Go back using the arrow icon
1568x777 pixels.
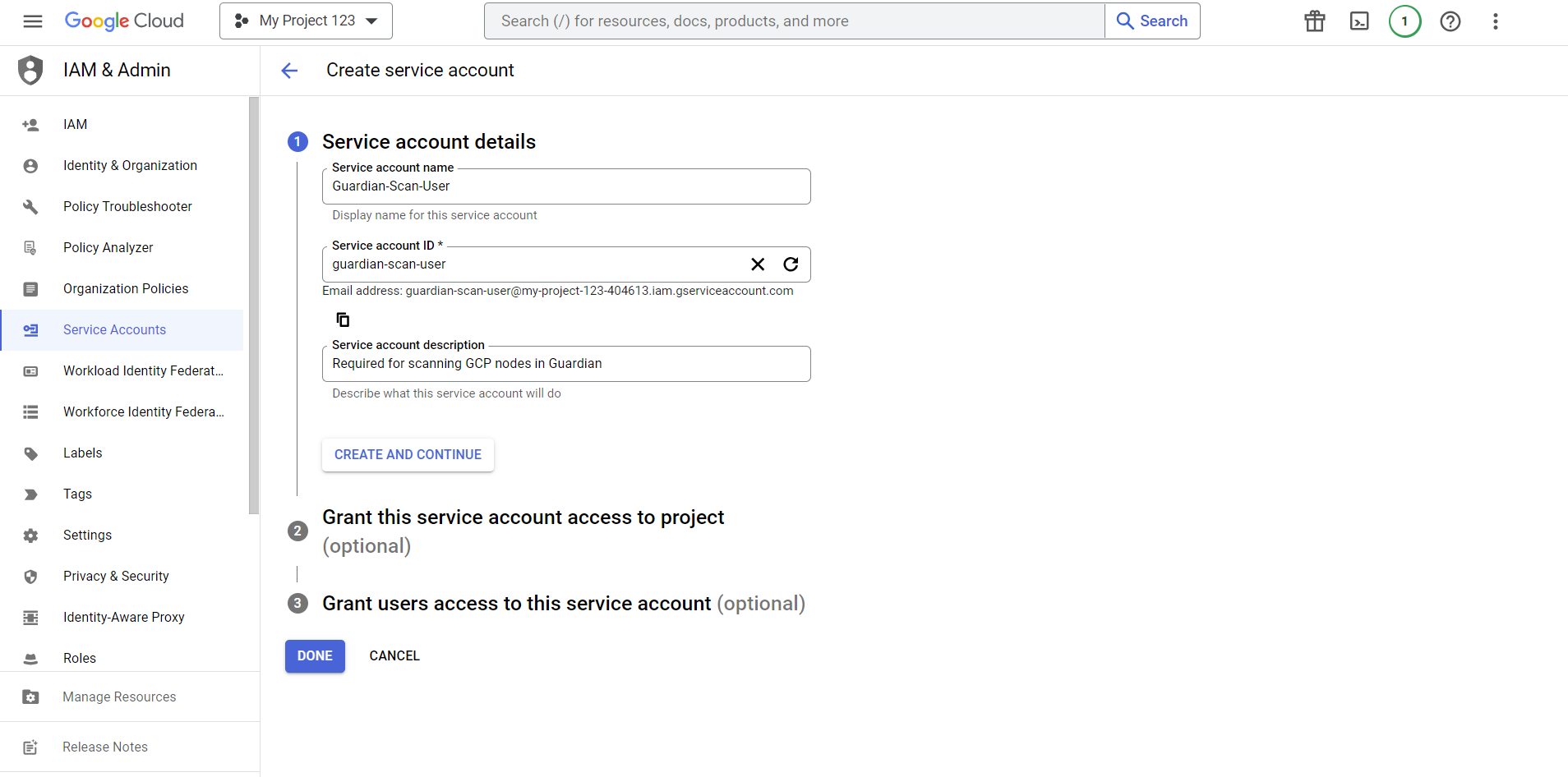tap(289, 71)
